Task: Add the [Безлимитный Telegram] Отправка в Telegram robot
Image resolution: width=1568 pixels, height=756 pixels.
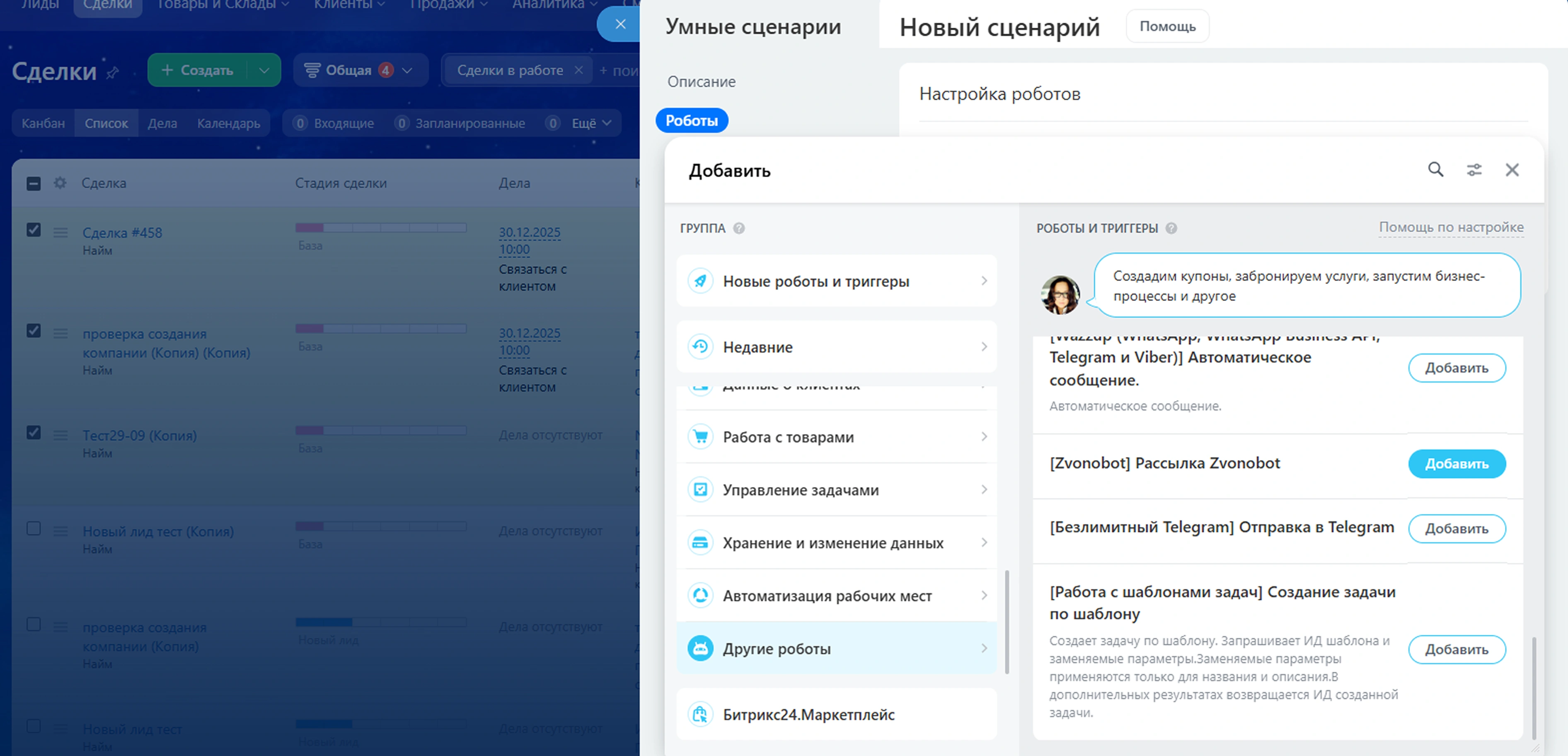Action: (1457, 528)
